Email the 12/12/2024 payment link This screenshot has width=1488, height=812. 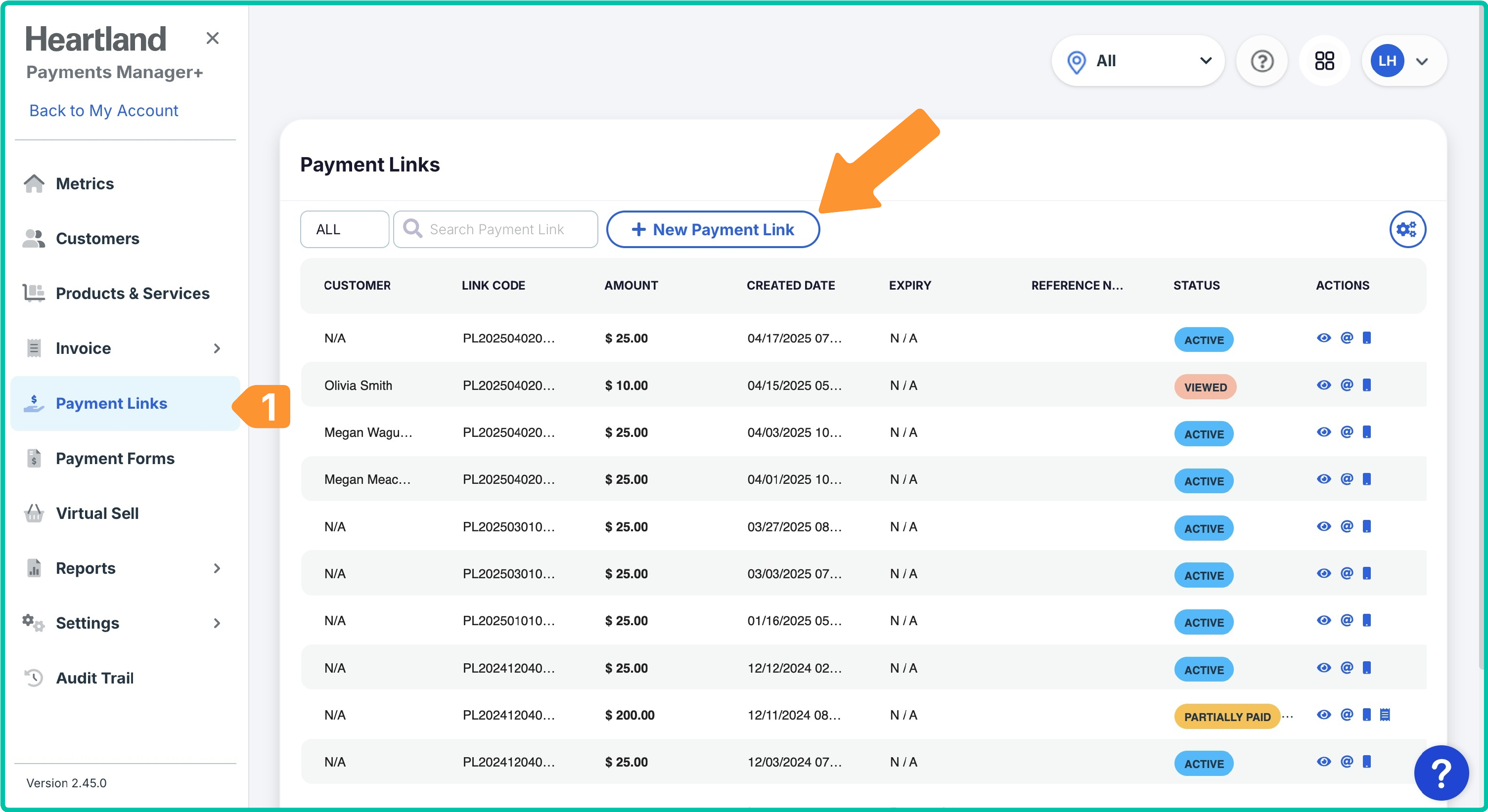(x=1347, y=668)
